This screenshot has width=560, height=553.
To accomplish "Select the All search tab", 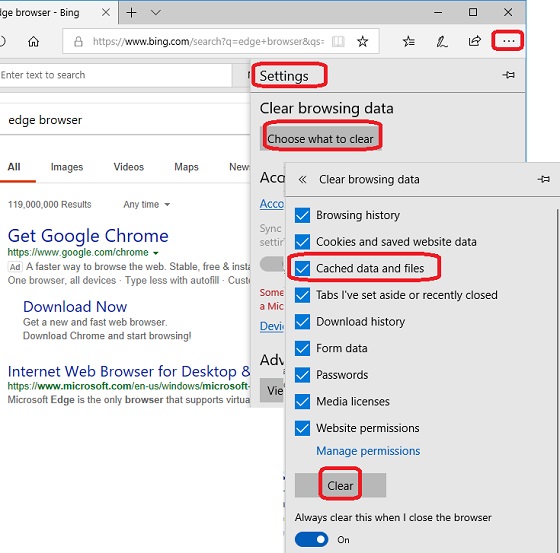I will 14,167.
